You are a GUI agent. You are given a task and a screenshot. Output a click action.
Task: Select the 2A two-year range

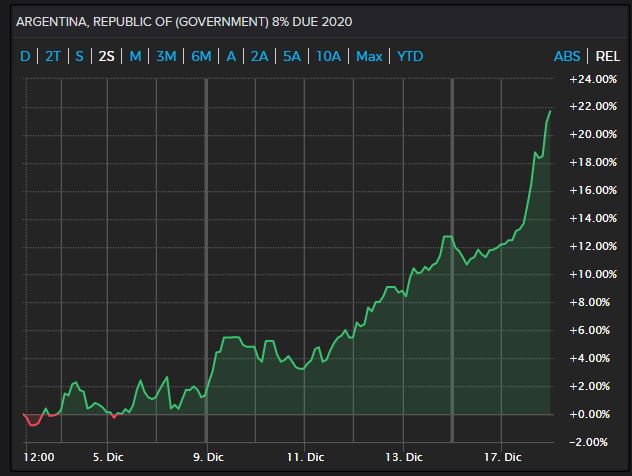[259, 56]
